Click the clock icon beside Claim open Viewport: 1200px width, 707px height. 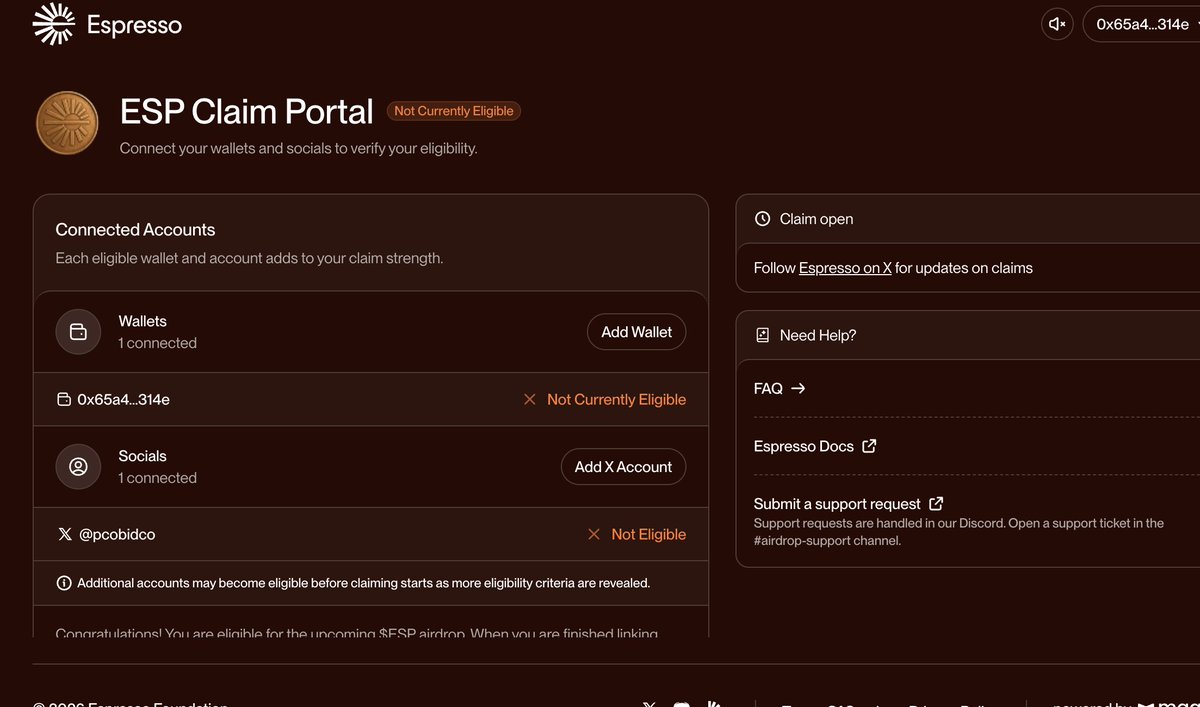click(x=763, y=219)
